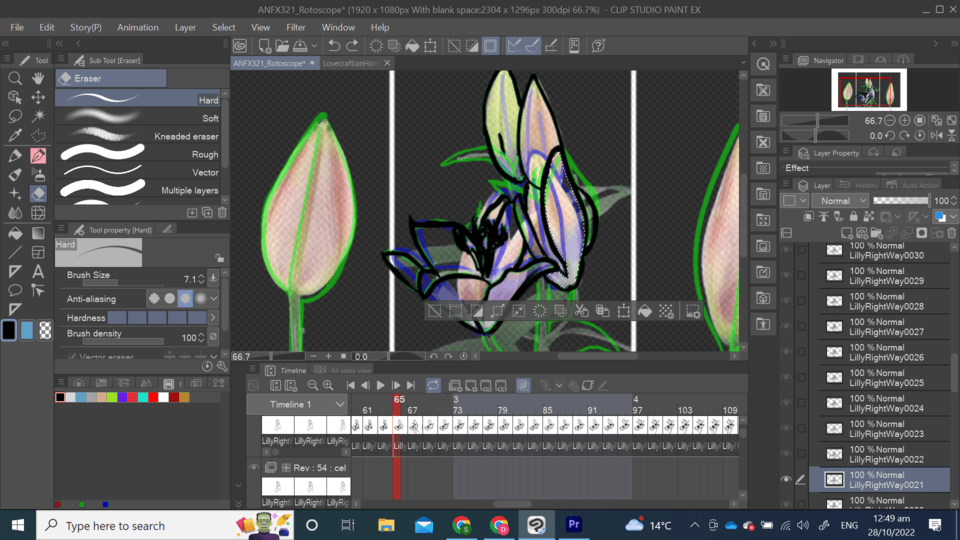
Task: Go to next frame button
Action: click(x=396, y=385)
